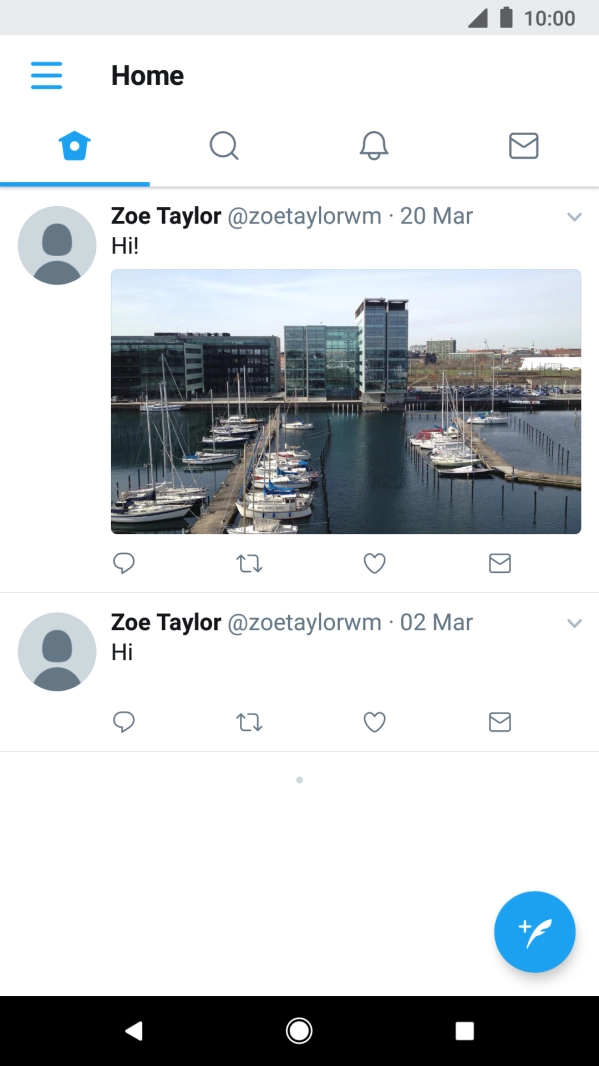Screen dimensions: 599x1066
Task: Like the tweet posted on 20 Mar
Action: [x=374, y=563]
